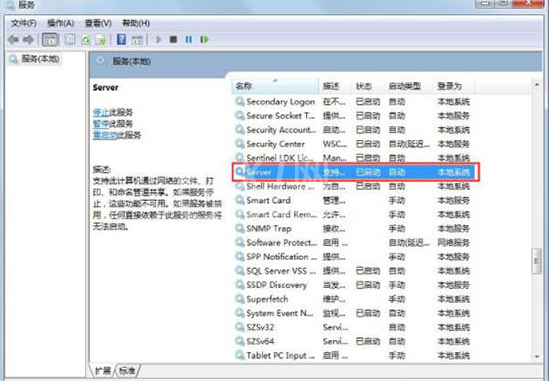Open the 查看(V) menu

(x=98, y=23)
